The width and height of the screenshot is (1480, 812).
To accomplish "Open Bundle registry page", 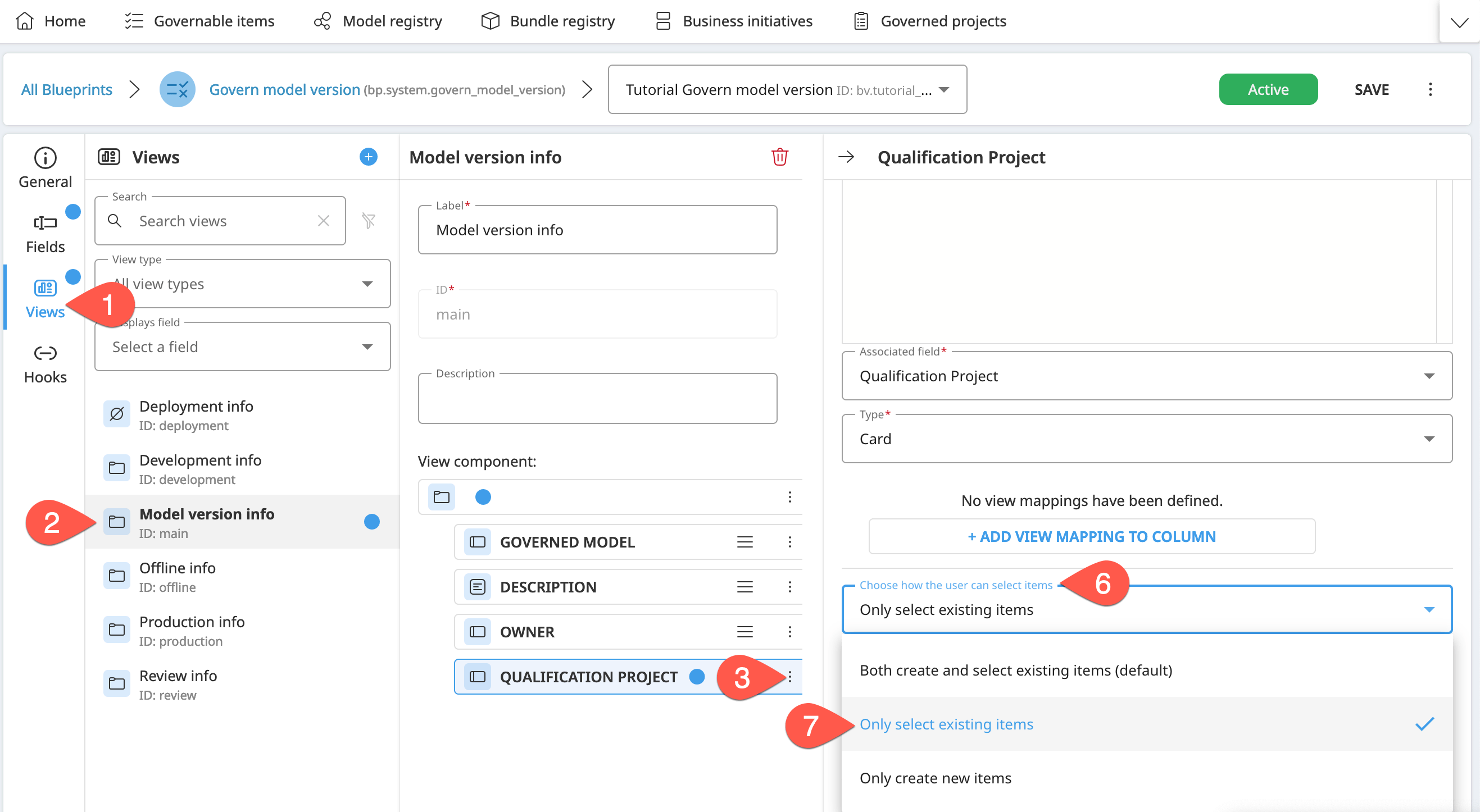I will pyautogui.click(x=547, y=21).
